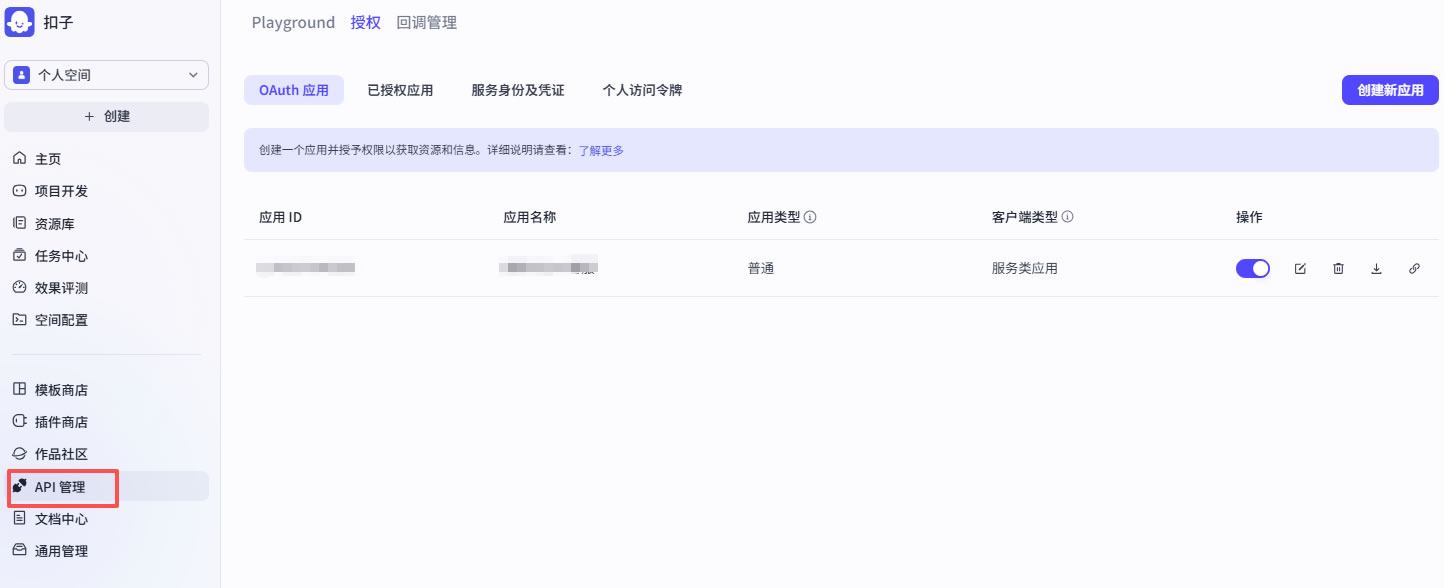Click the 普通 application type cell
Image resolution: width=1444 pixels, height=588 pixels.
pyautogui.click(x=761, y=268)
